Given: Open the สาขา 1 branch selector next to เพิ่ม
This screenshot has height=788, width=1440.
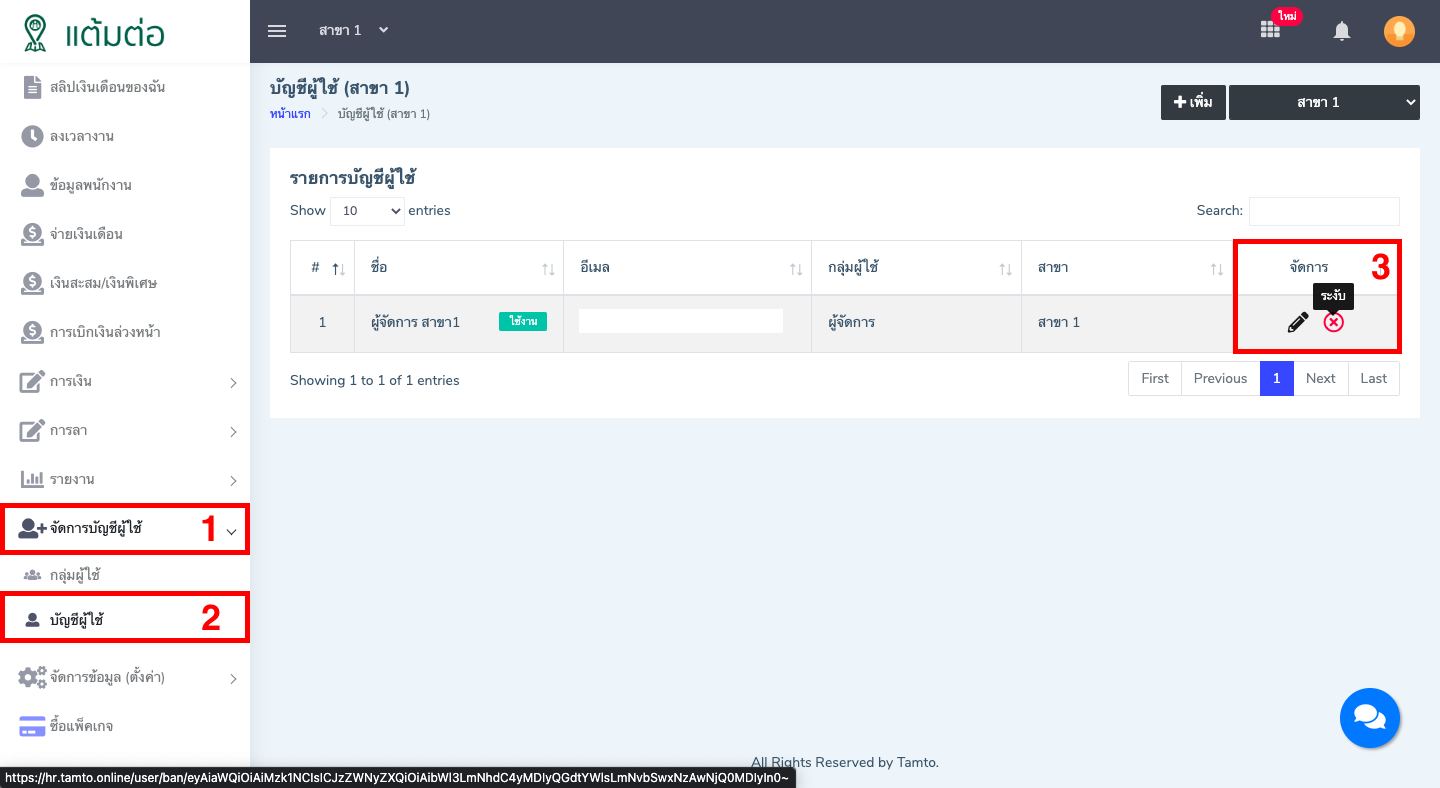Looking at the screenshot, I should pyautogui.click(x=1323, y=102).
